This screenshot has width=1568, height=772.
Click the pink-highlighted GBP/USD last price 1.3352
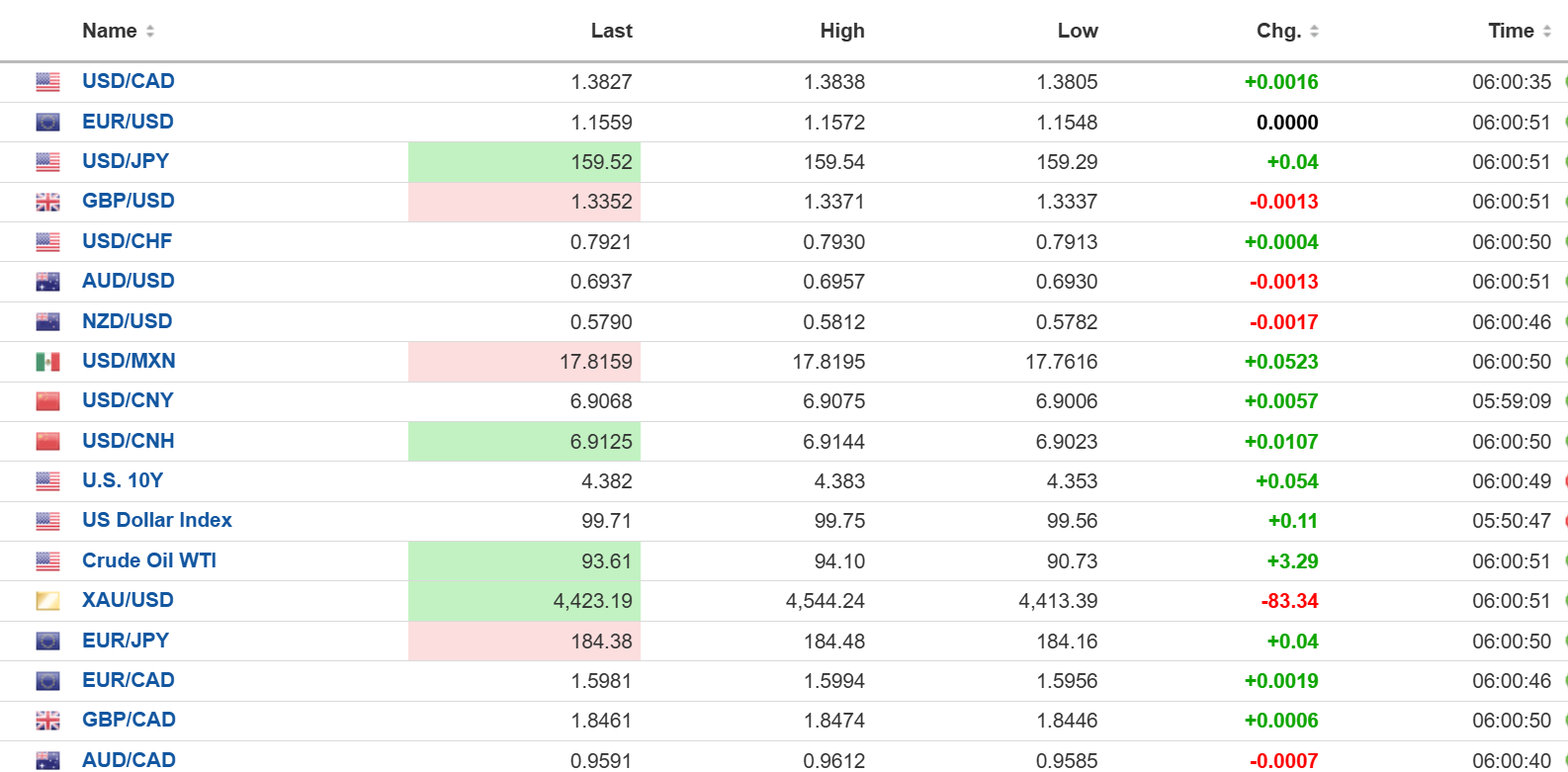point(600,202)
